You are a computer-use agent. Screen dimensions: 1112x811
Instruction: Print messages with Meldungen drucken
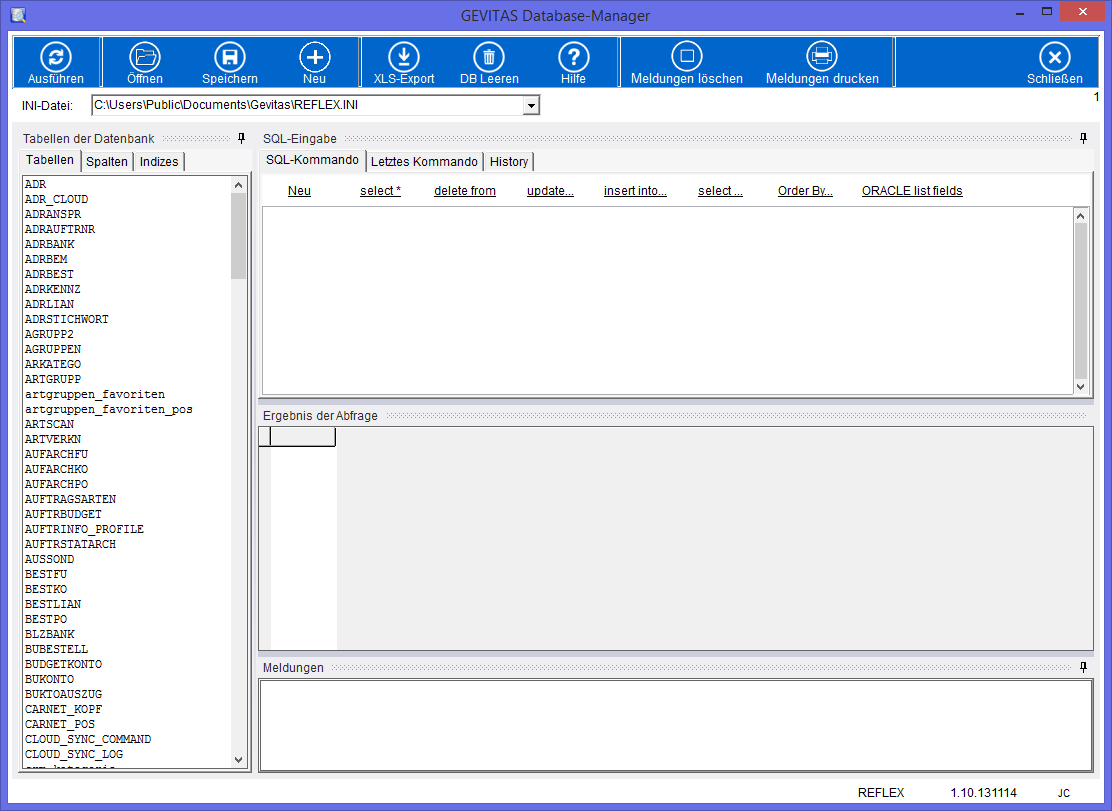[822, 63]
